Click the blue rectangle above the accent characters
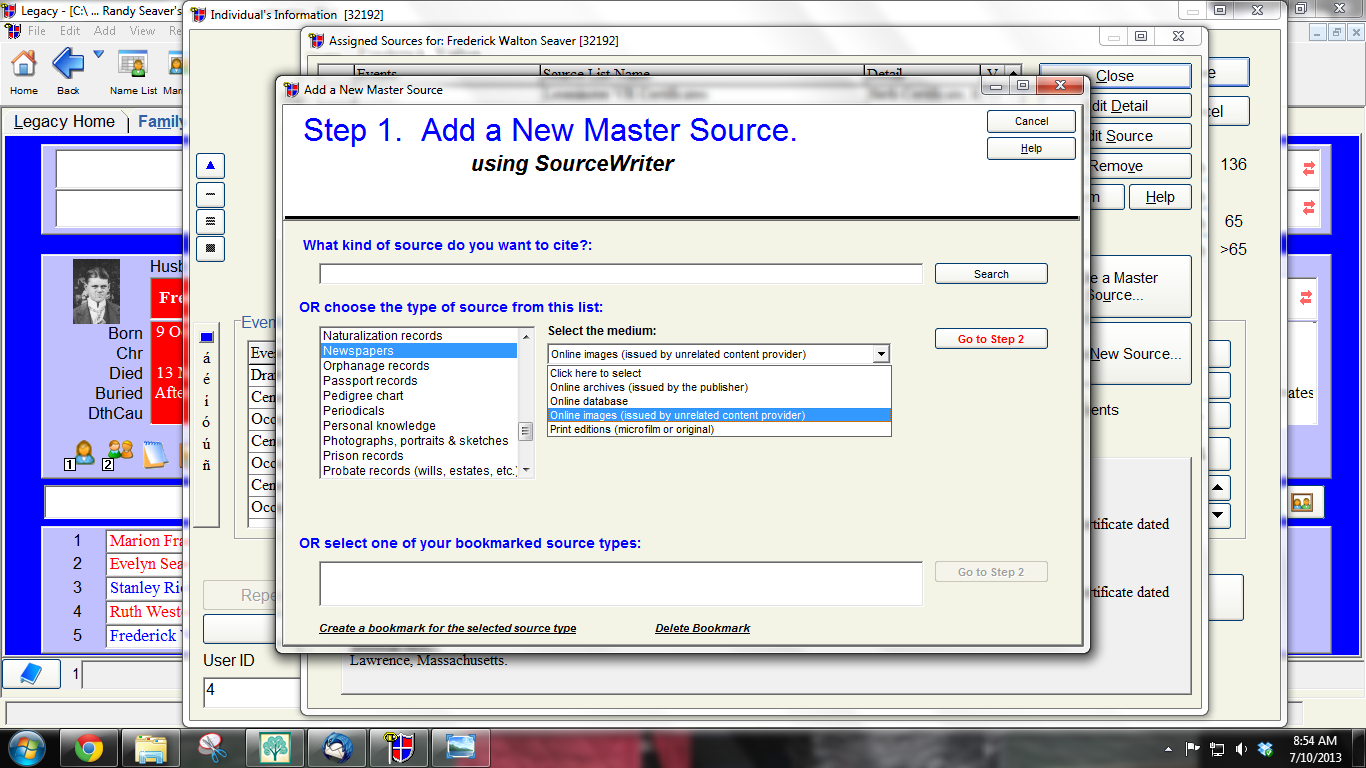 coord(207,337)
